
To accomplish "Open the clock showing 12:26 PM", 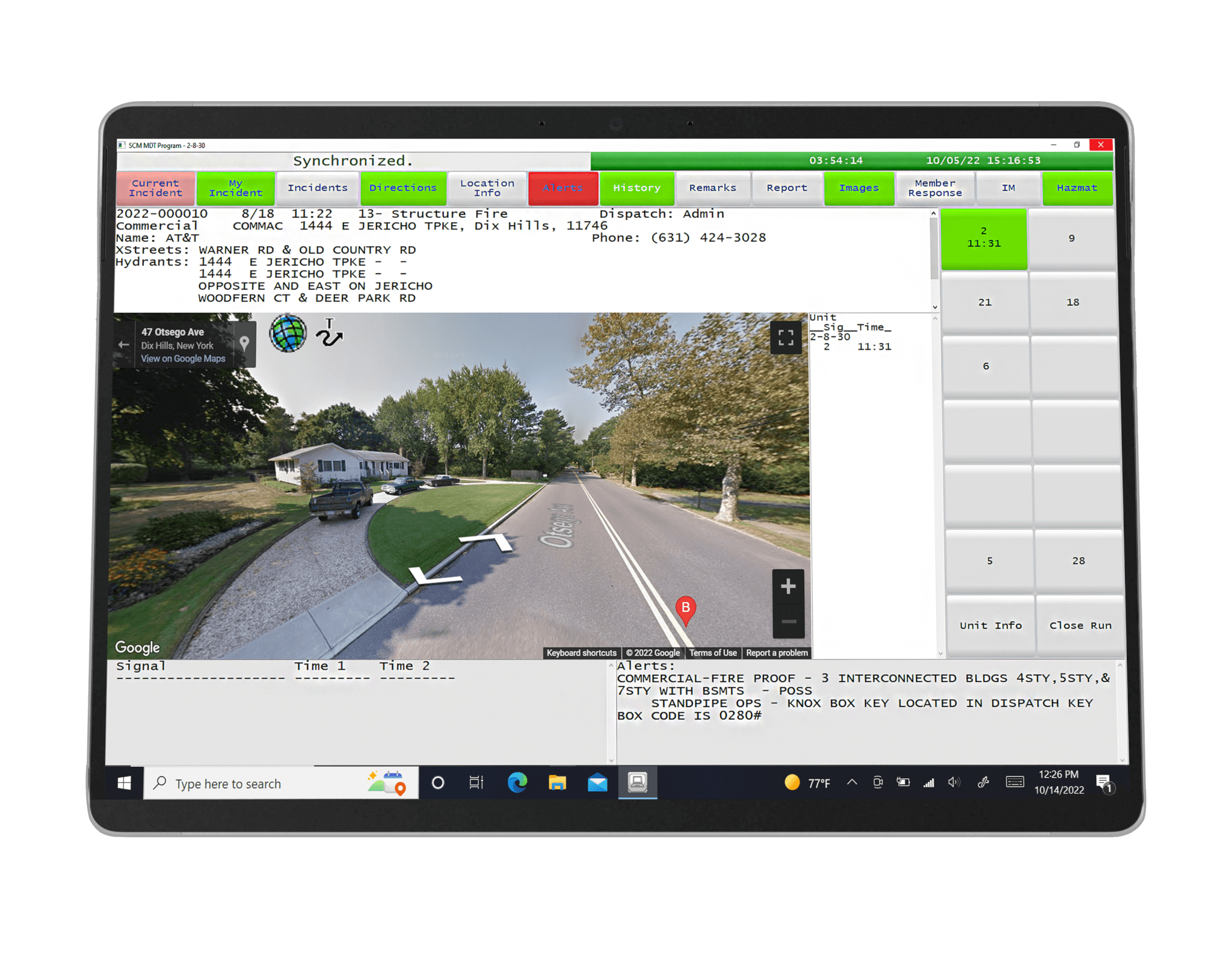I will coord(1059,782).
